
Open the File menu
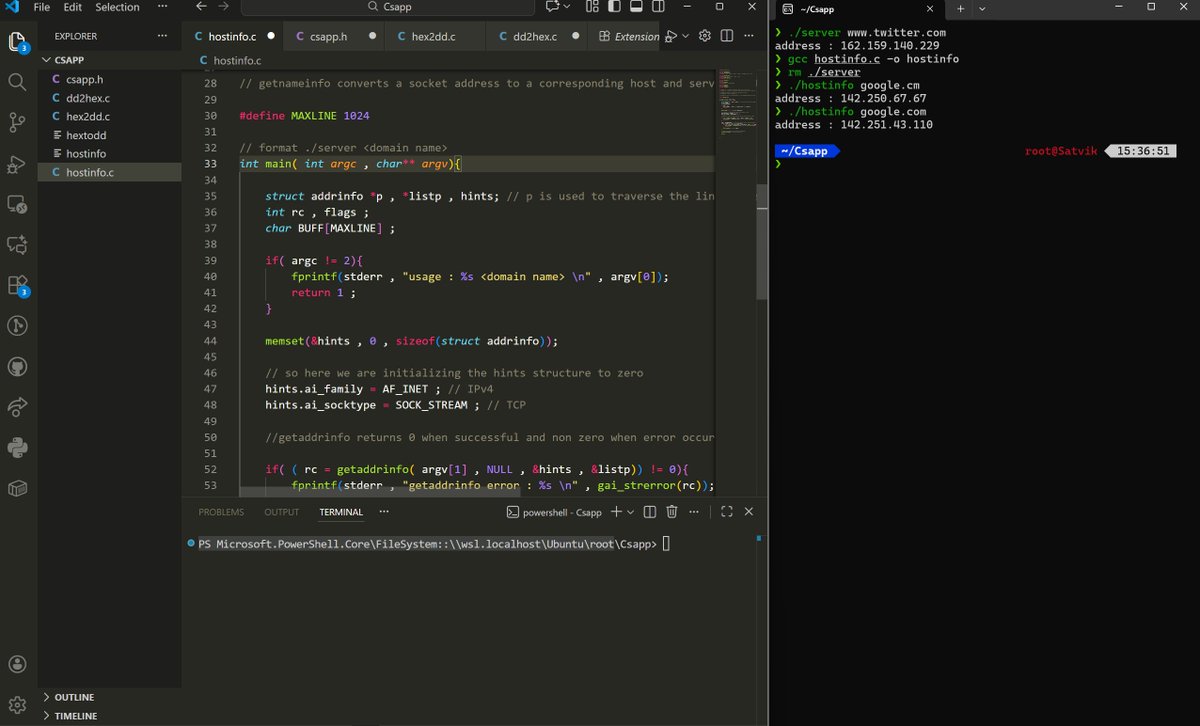[42, 7]
